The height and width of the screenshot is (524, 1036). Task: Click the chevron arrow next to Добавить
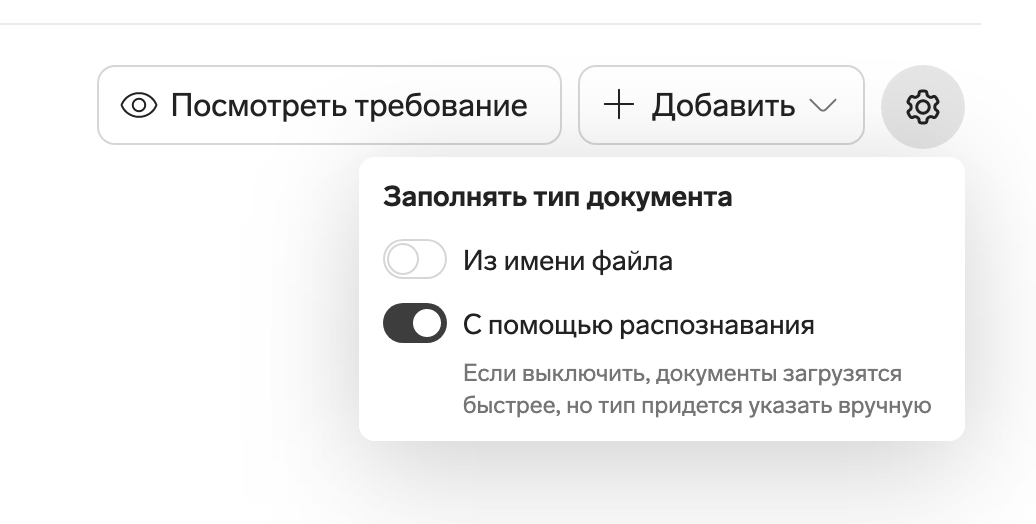tap(822, 106)
